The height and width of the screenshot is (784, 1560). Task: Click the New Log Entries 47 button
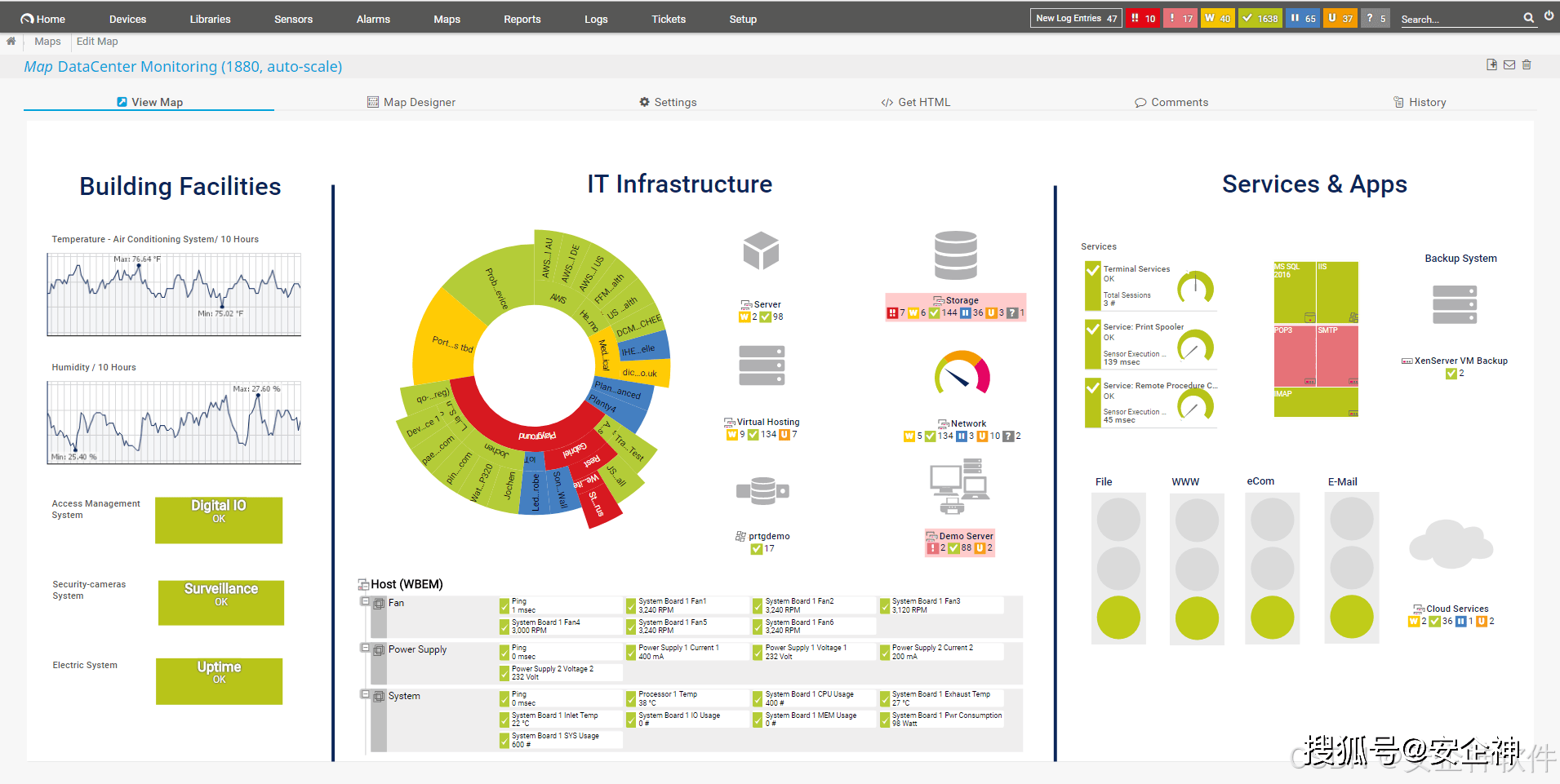click(x=1076, y=18)
